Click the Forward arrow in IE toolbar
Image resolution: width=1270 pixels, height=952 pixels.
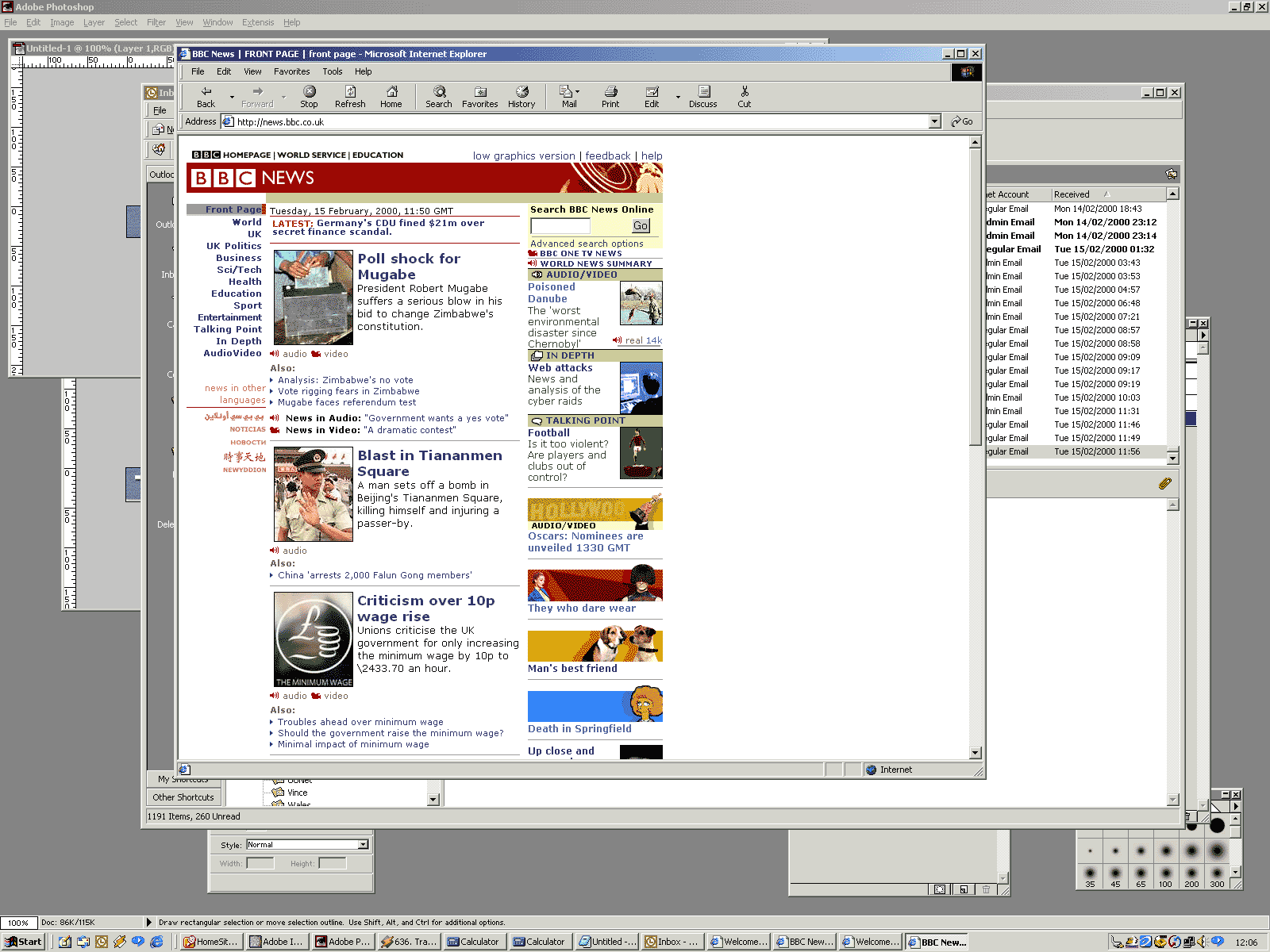coord(257,97)
